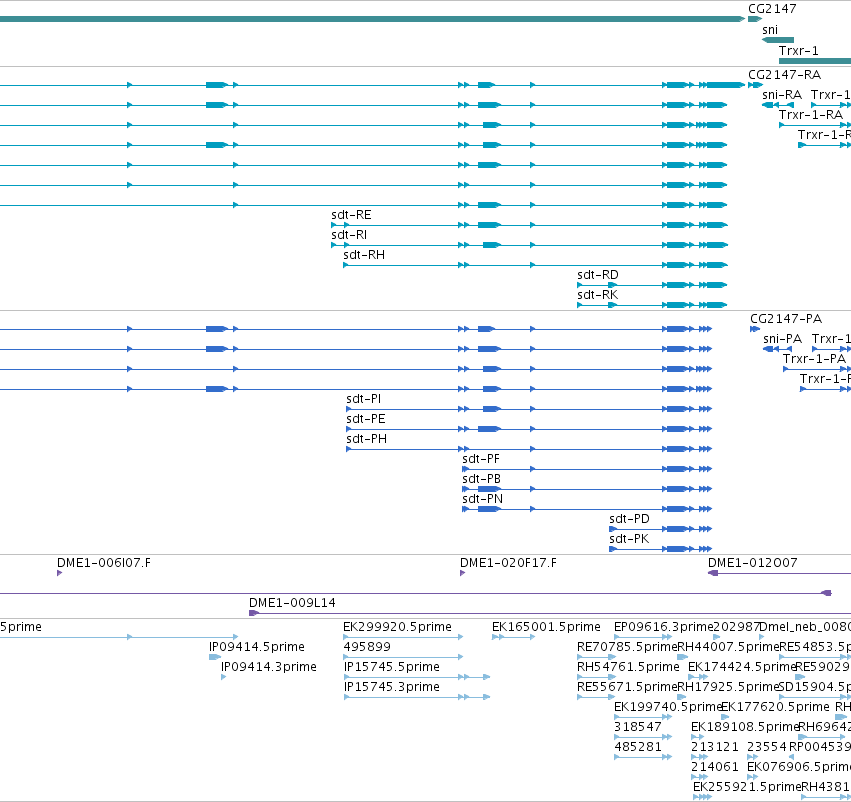Screen dimensions: 851x802
Task: Click the sdt-RD transcript label
Action: point(598,275)
